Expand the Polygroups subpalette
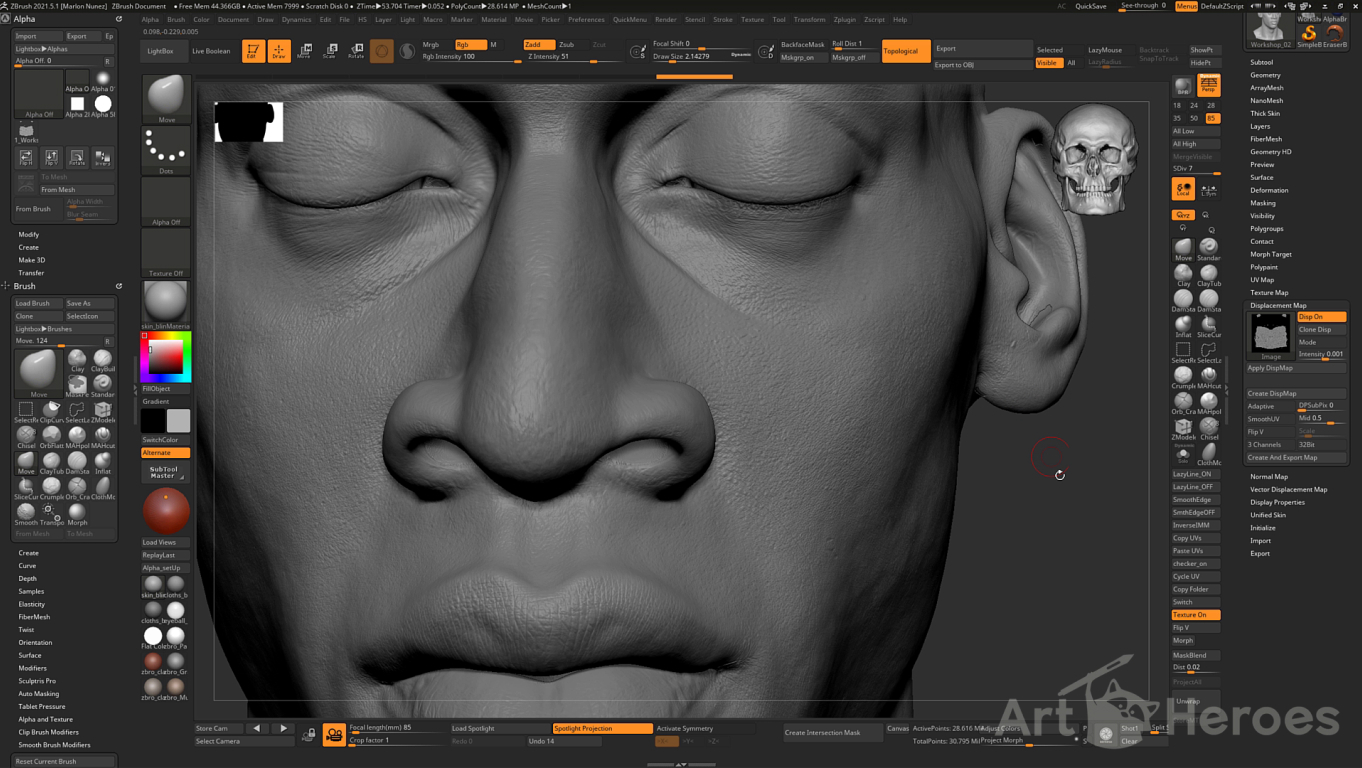Screen dimensions: 1362x768 tap(1267, 229)
